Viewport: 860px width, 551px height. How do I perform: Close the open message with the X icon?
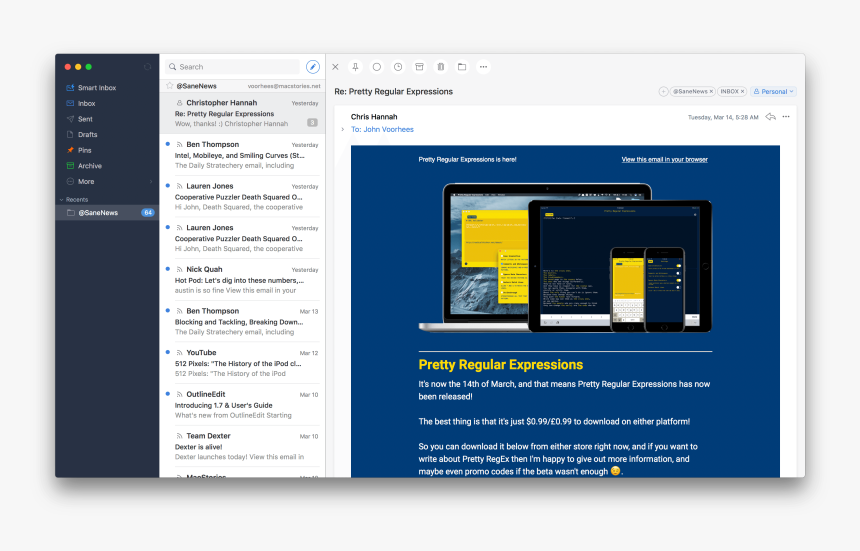pos(335,67)
